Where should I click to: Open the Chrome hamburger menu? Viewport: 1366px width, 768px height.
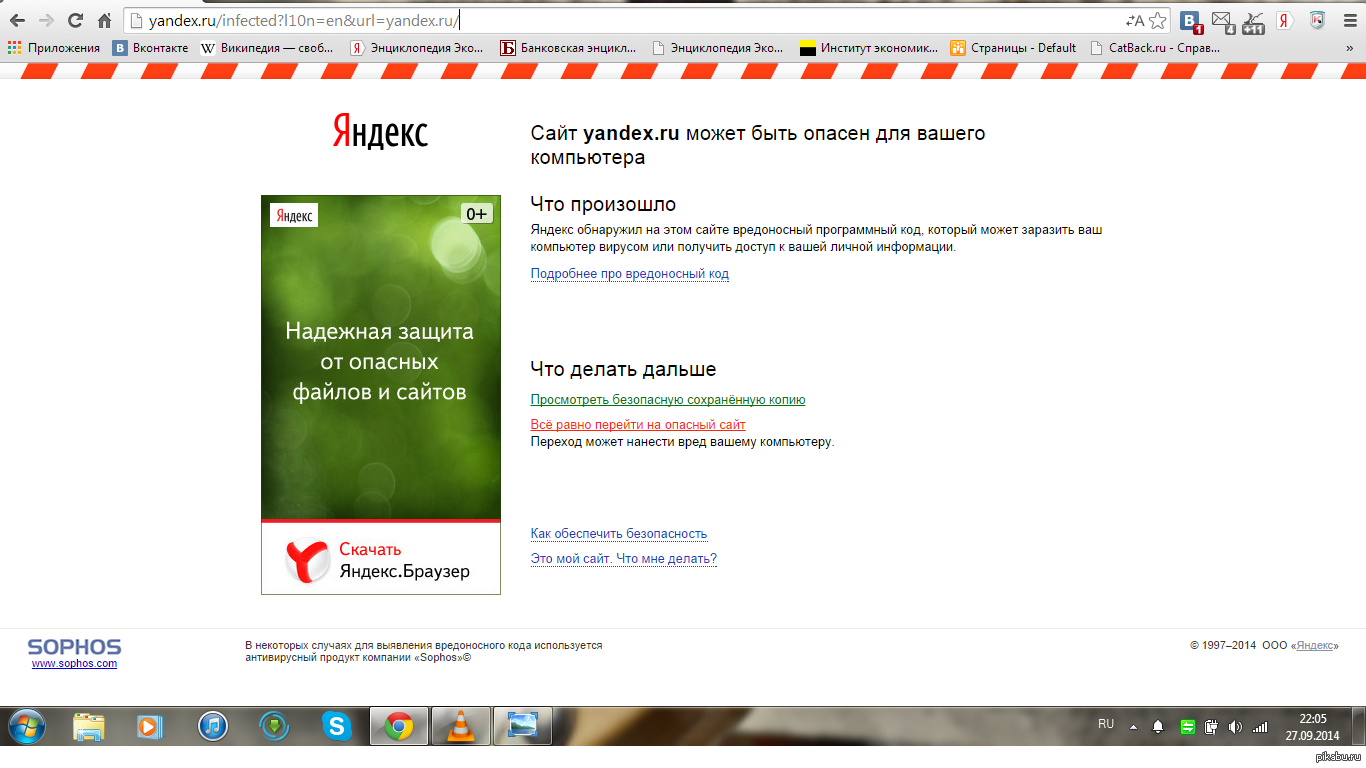point(1348,21)
